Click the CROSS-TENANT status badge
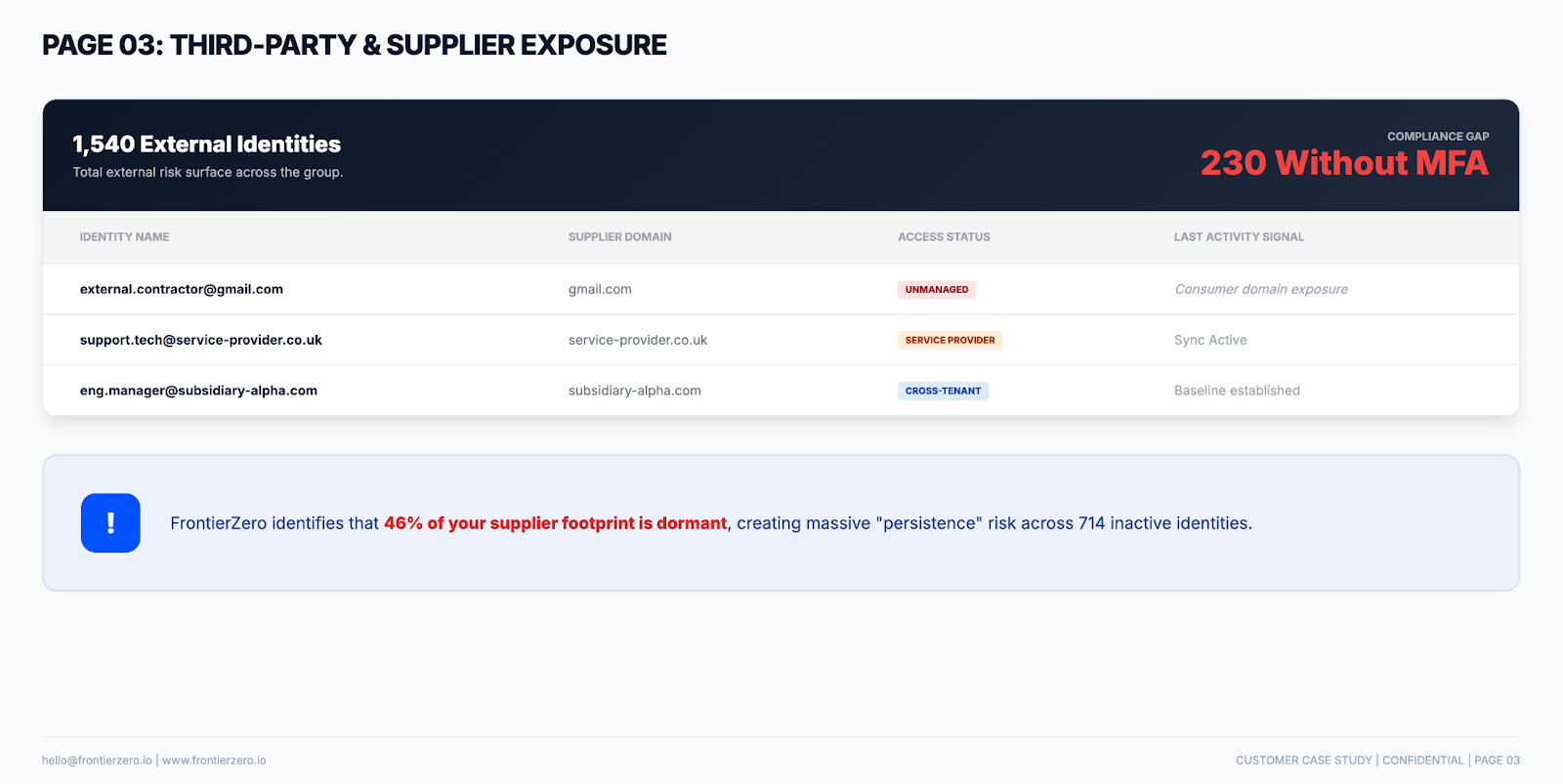The height and width of the screenshot is (784, 1563). [x=943, y=392]
